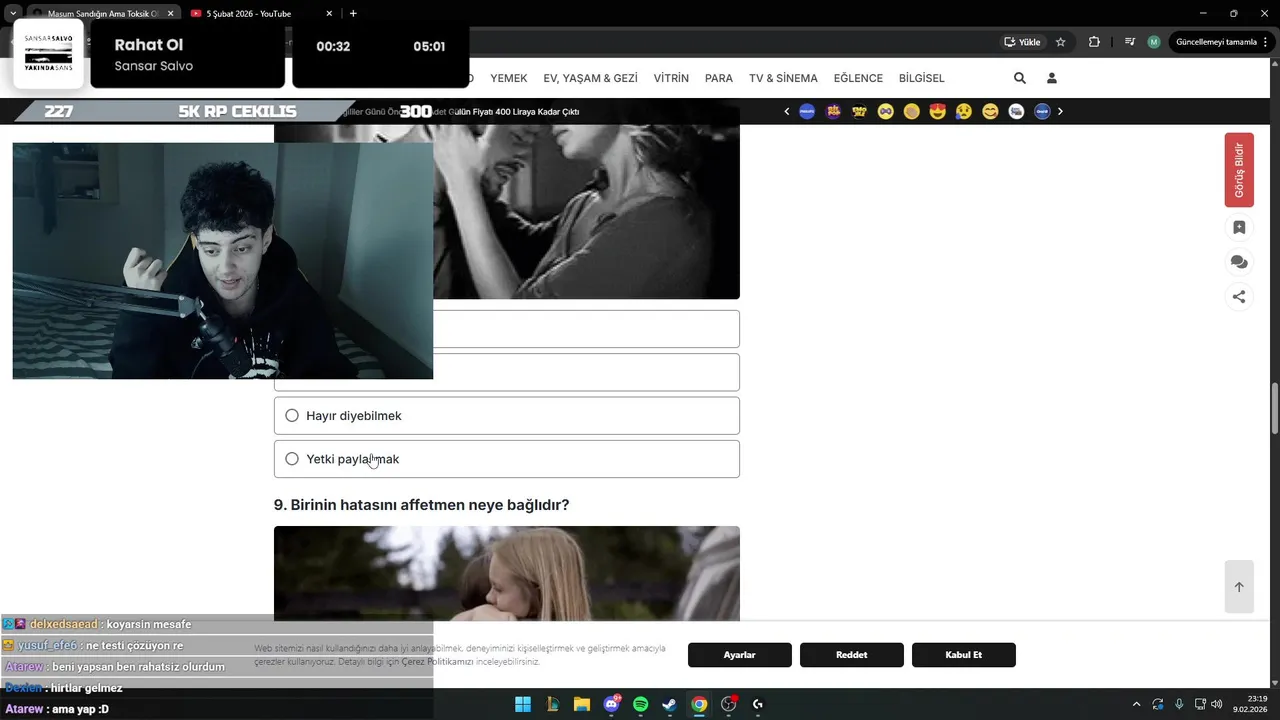Viewport: 1280px width, 720px height.
Task: Open the Chrome extensions puzzle icon
Action: tap(1094, 42)
